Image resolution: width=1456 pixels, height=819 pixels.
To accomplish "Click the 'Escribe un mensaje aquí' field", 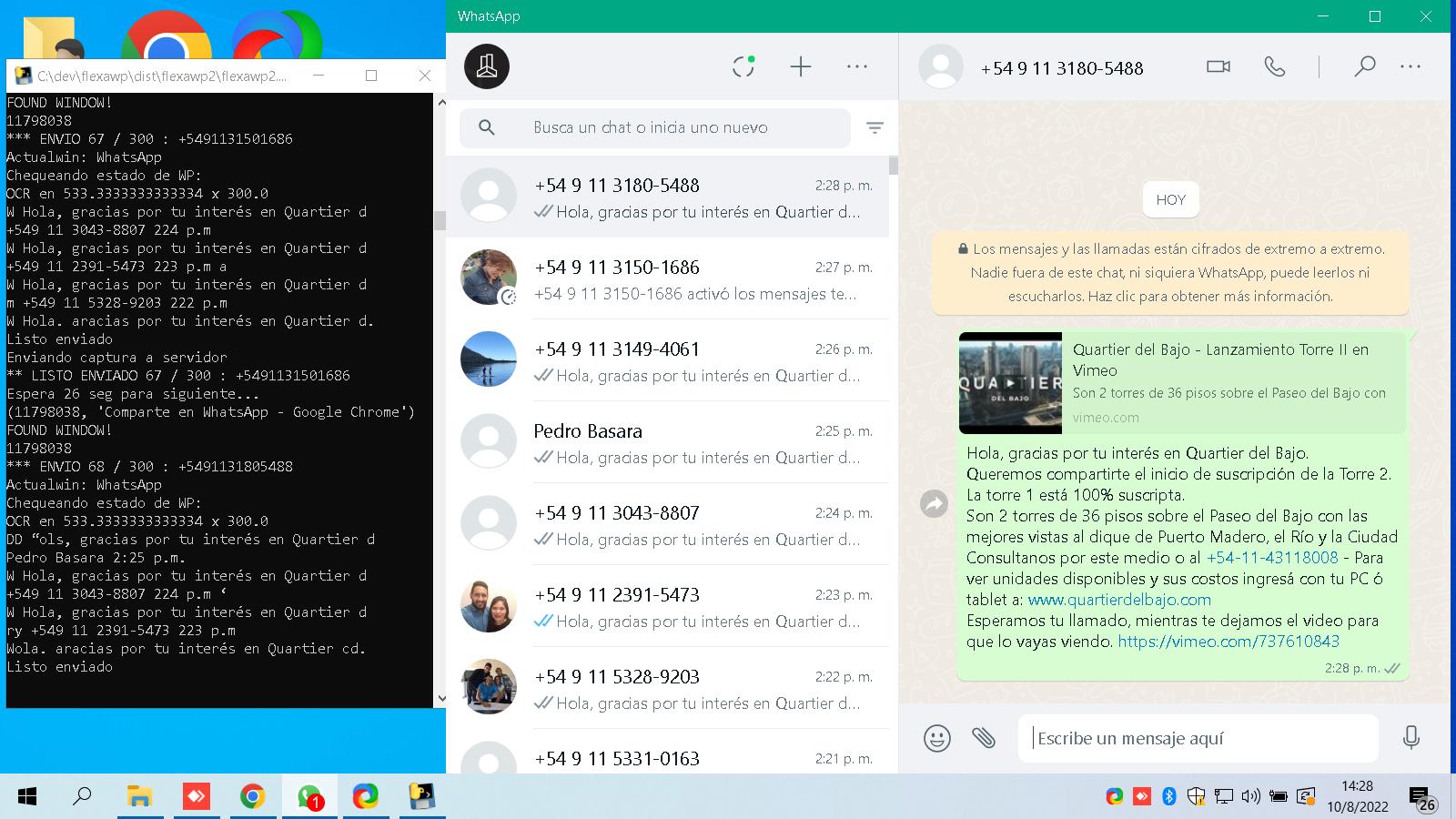I will 1198,738.
